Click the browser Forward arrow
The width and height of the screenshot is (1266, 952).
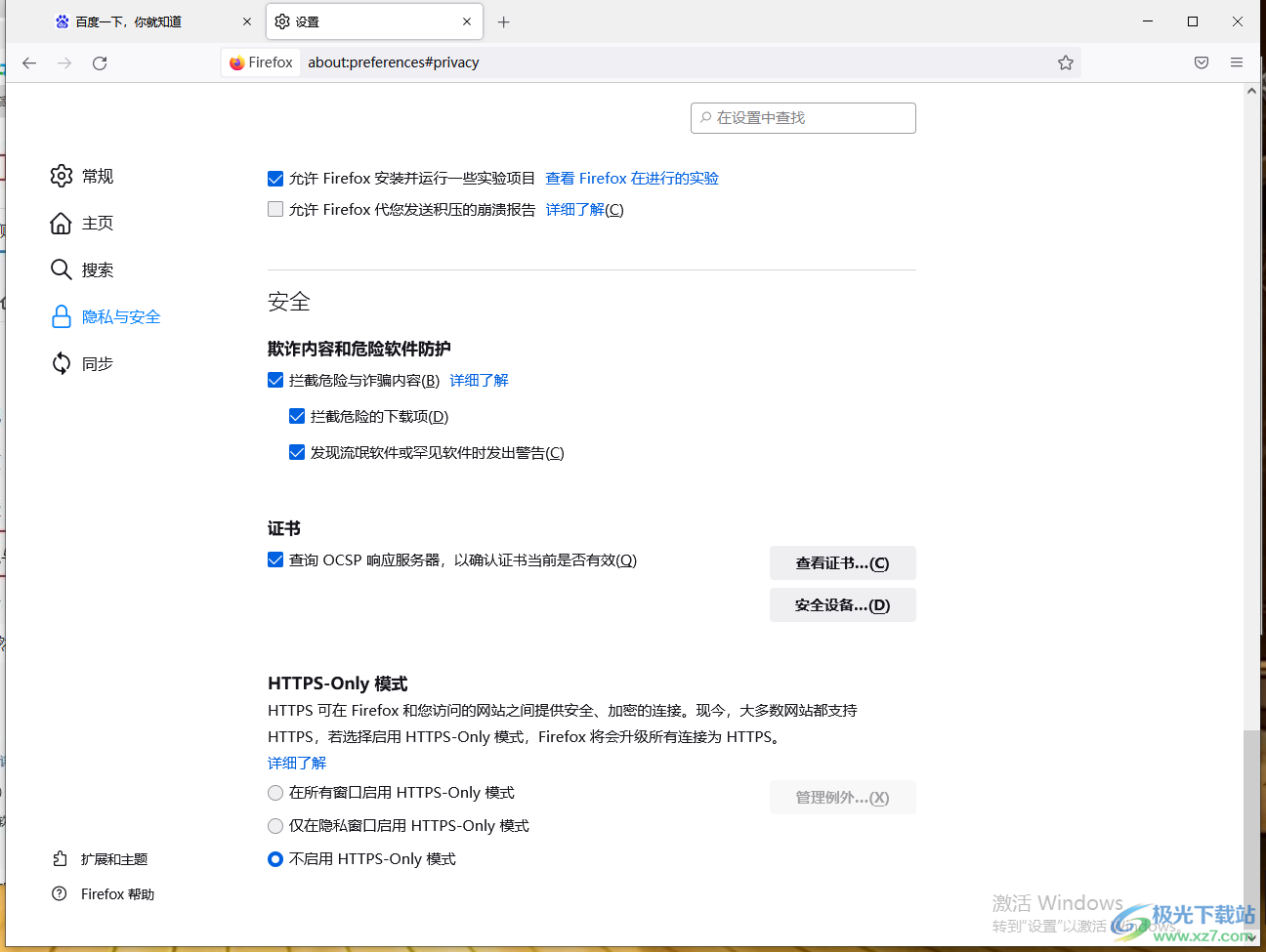[64, 62]
